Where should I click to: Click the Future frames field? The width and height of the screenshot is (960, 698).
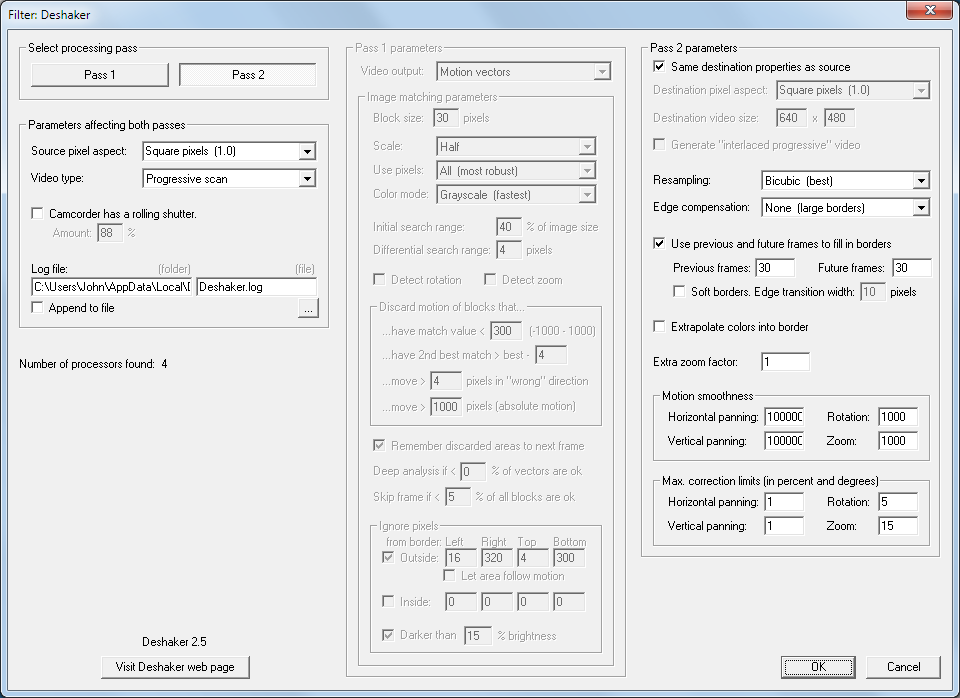click(x=912, y=268)
